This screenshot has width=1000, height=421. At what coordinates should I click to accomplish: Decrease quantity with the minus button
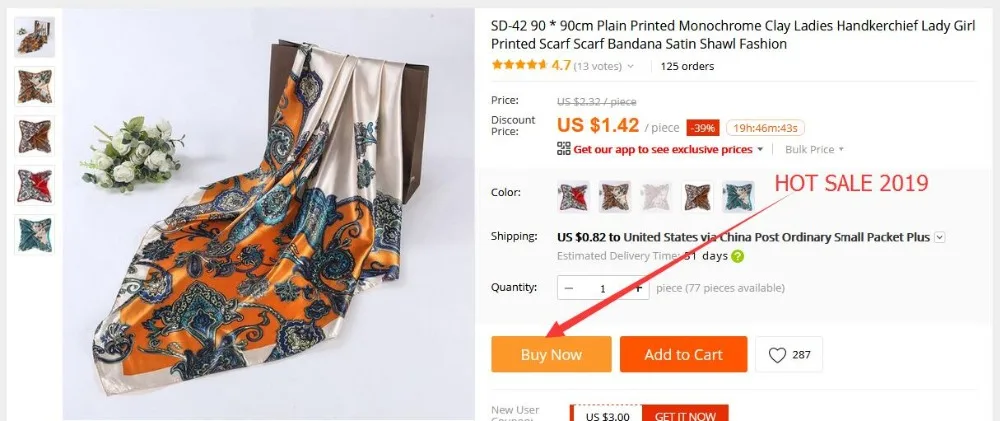click(569, 288)
